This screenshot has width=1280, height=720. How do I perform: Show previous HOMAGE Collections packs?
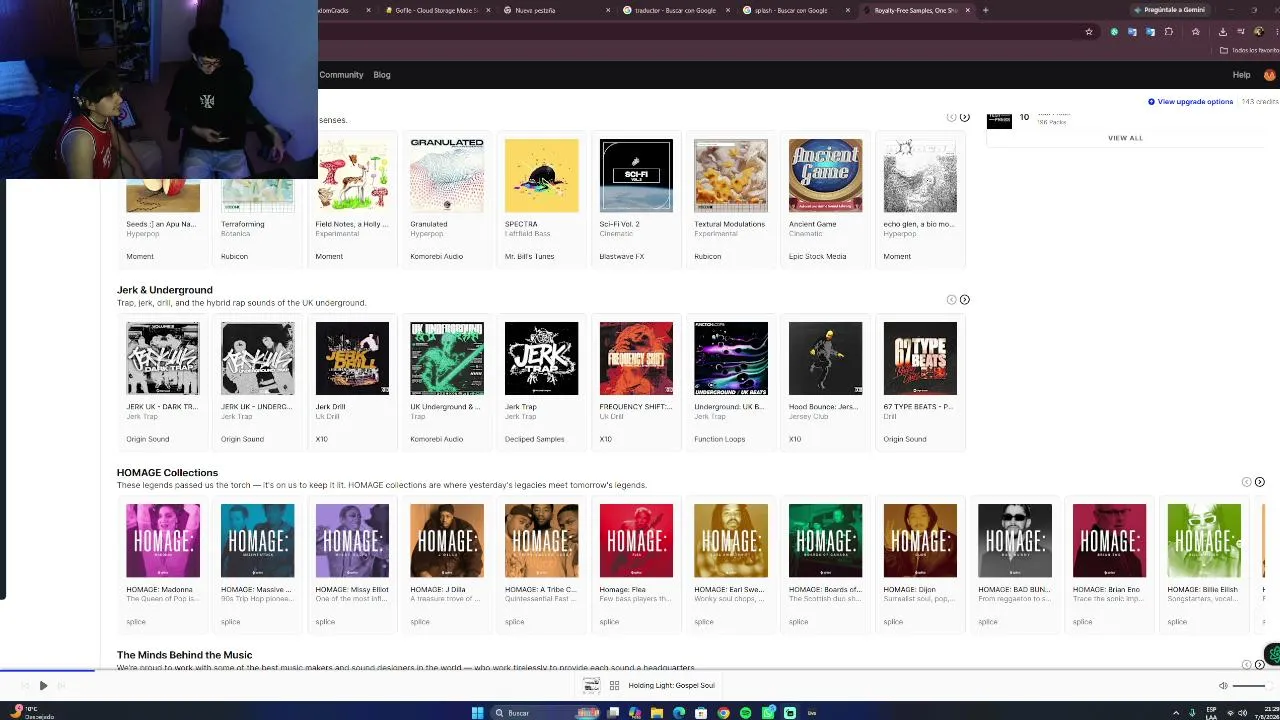tap(1246, 482)
